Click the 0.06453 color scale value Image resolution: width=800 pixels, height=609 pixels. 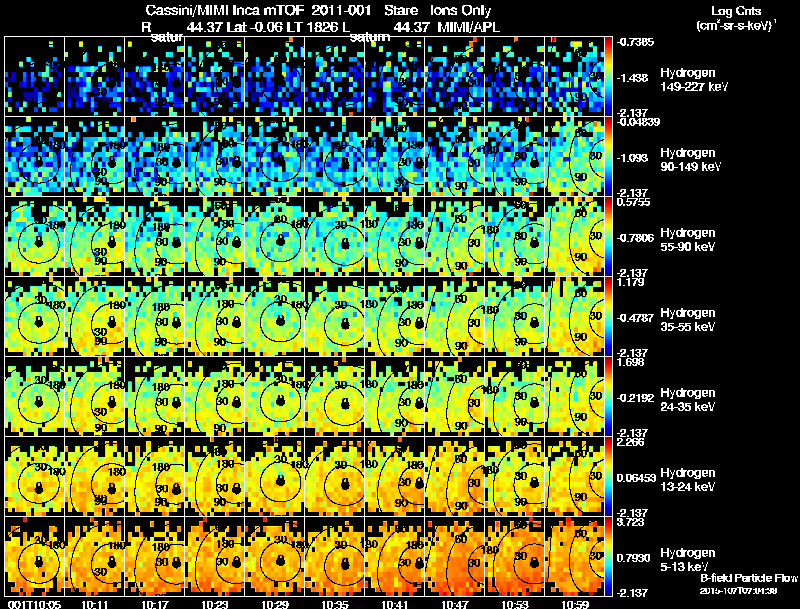click(636, 478)
